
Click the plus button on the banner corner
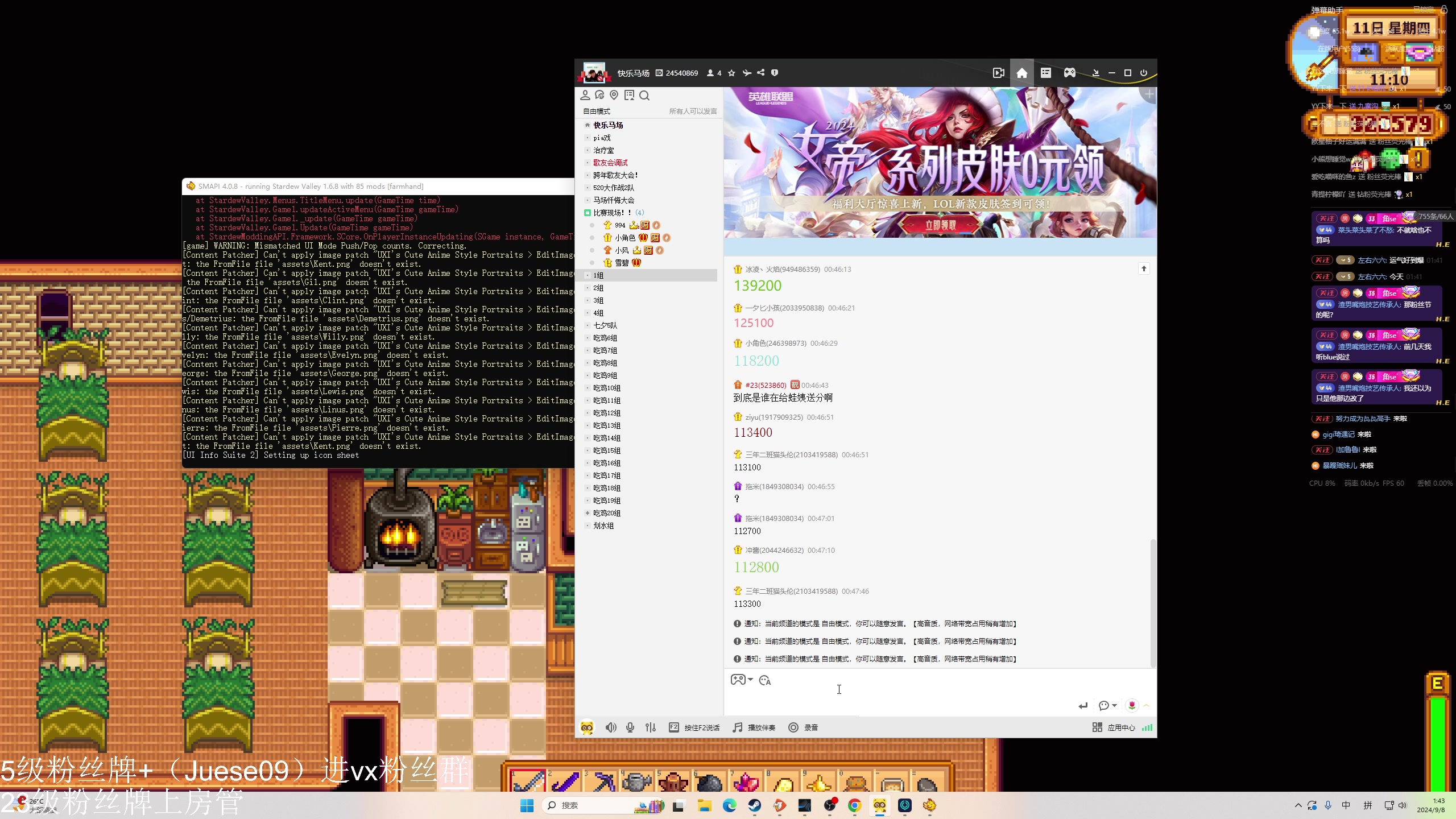pyautogui.click(x=1149, y=94)
